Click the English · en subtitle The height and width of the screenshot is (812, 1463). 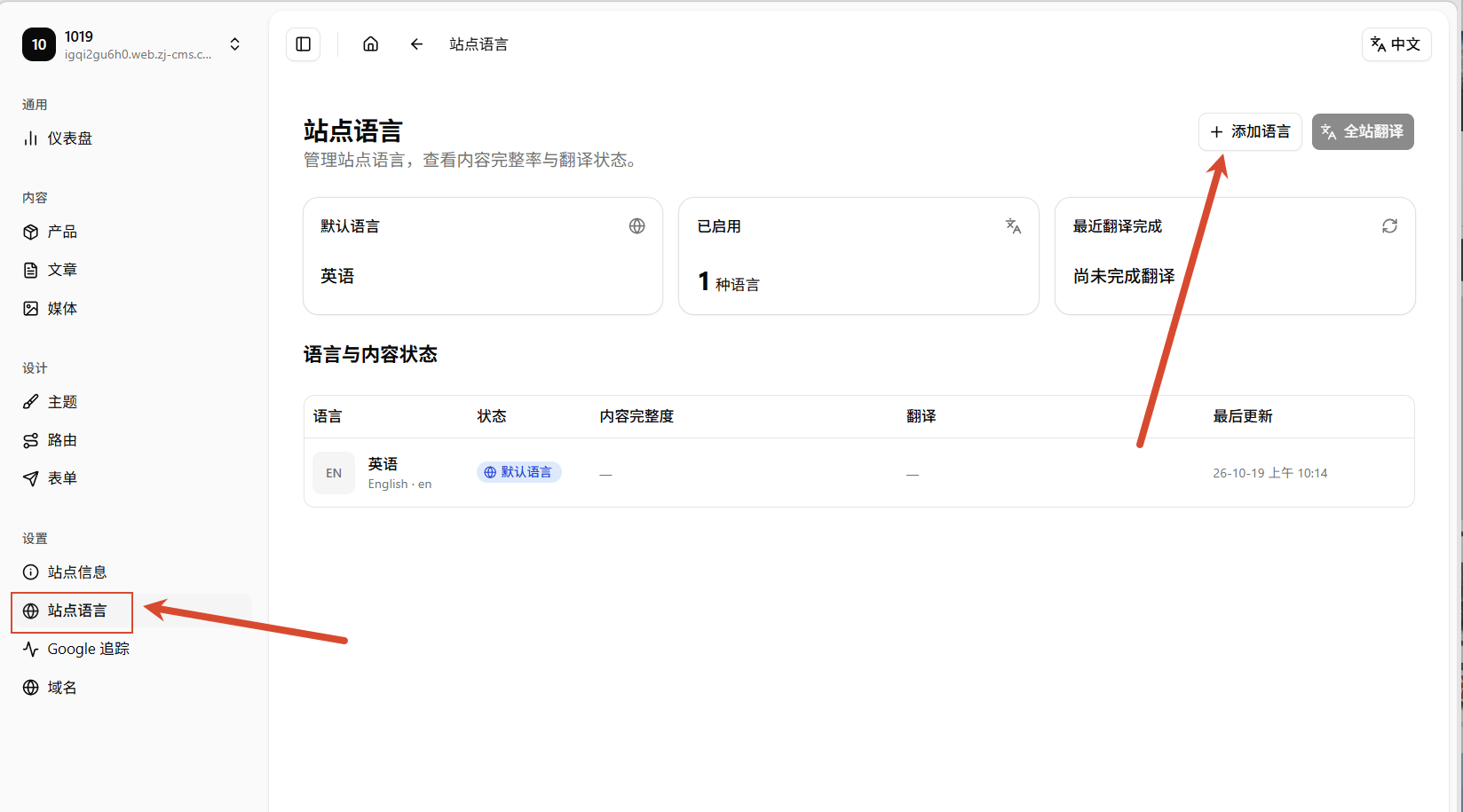pos(399,485)
